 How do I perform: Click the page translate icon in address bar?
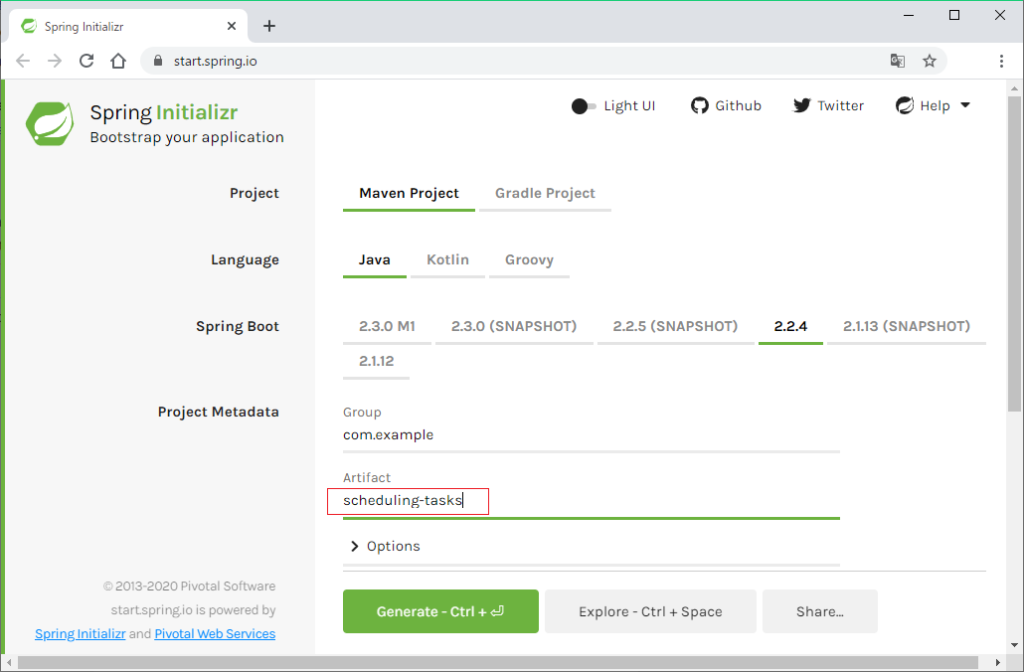pyautogui.click(x=897, y=60)
